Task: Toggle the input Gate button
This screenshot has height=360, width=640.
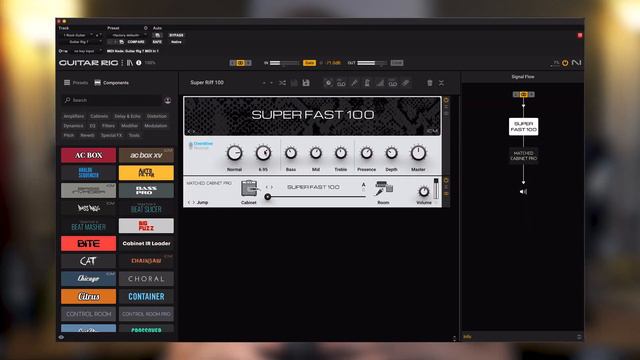Action: pyautogui.click(x=309, y=63)
